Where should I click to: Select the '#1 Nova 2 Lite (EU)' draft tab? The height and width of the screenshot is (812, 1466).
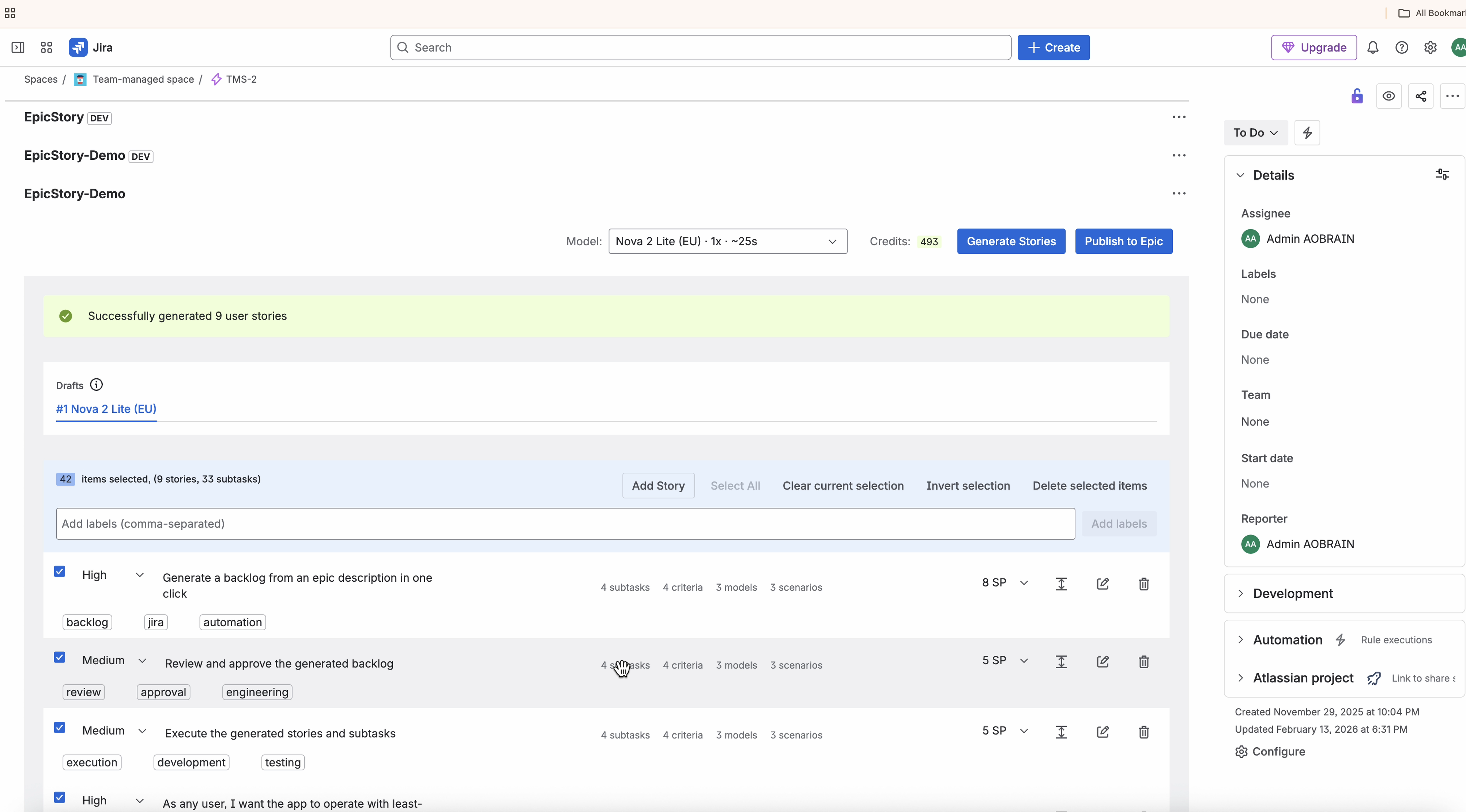tap(106, 409)
